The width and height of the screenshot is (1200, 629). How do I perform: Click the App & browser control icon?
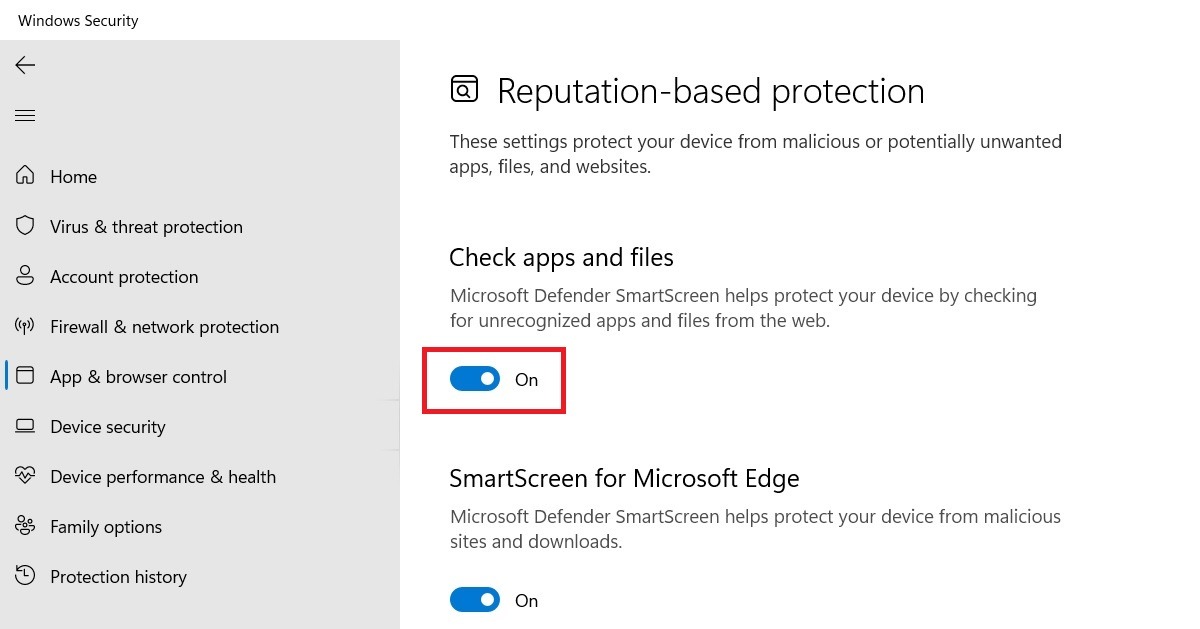tap(25, 376)
